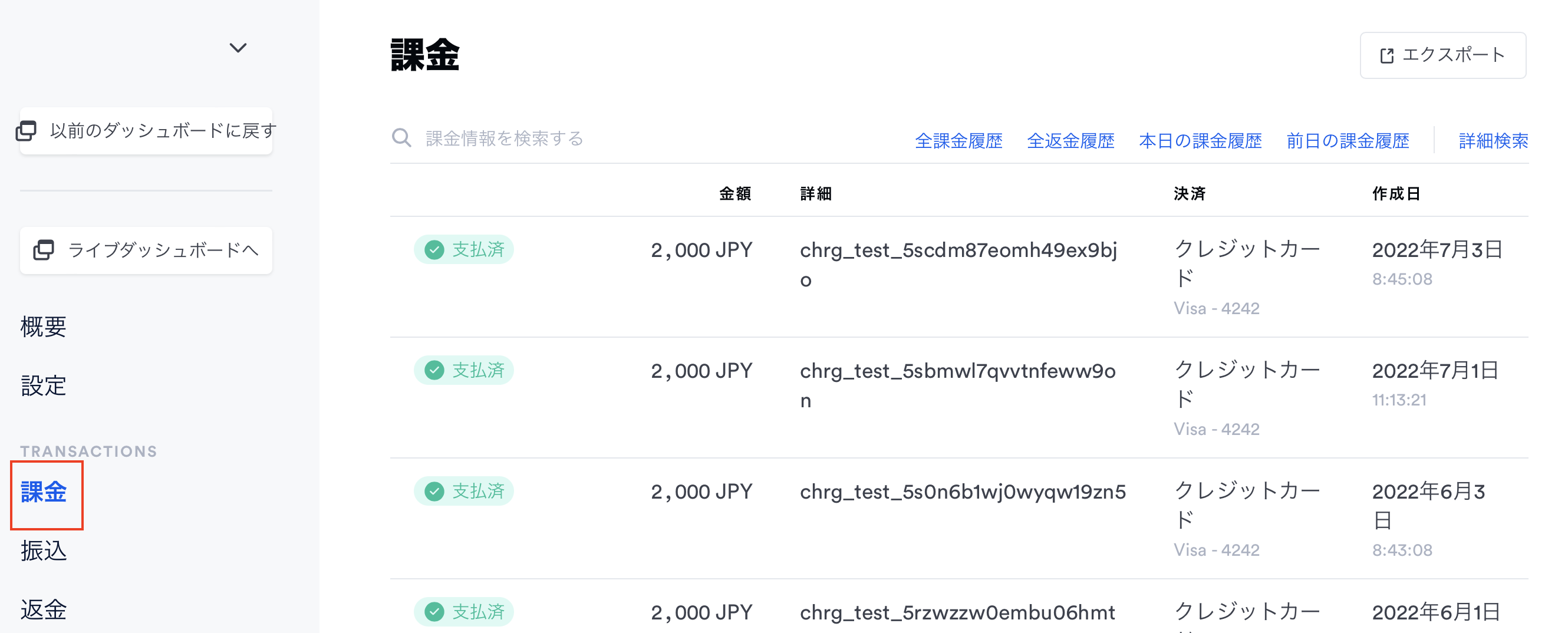
Task: Collapse the sidebar with the top chevron
Action: 238,47
